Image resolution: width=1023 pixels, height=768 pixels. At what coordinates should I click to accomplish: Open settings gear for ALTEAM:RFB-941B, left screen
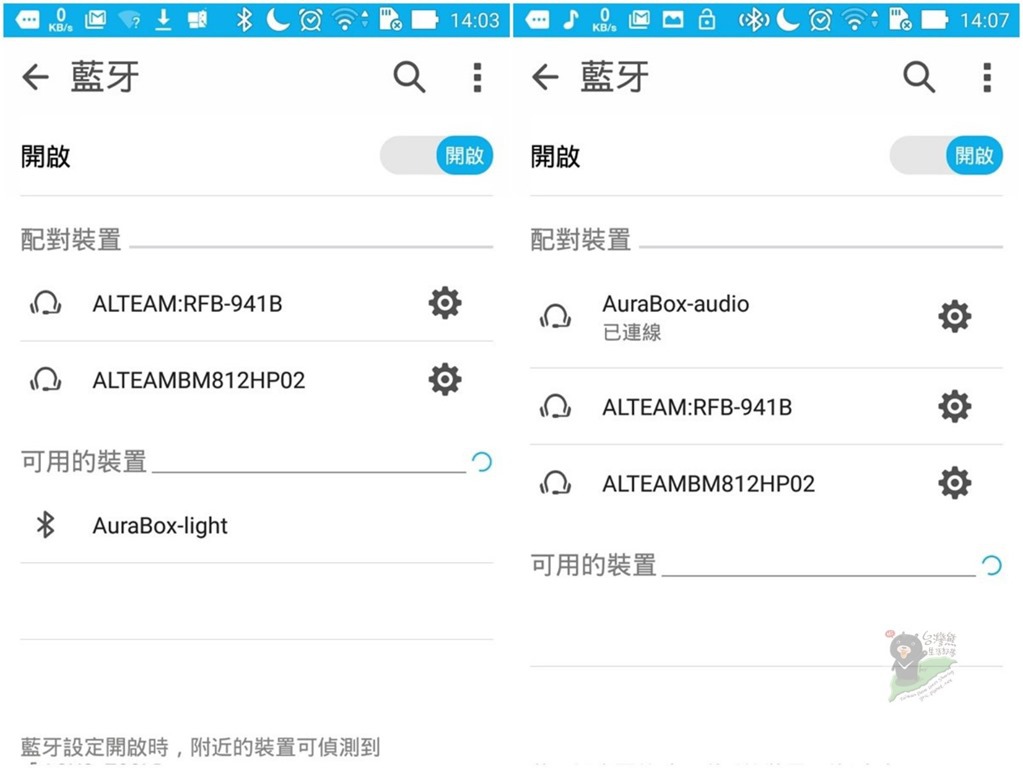[445, 303]
